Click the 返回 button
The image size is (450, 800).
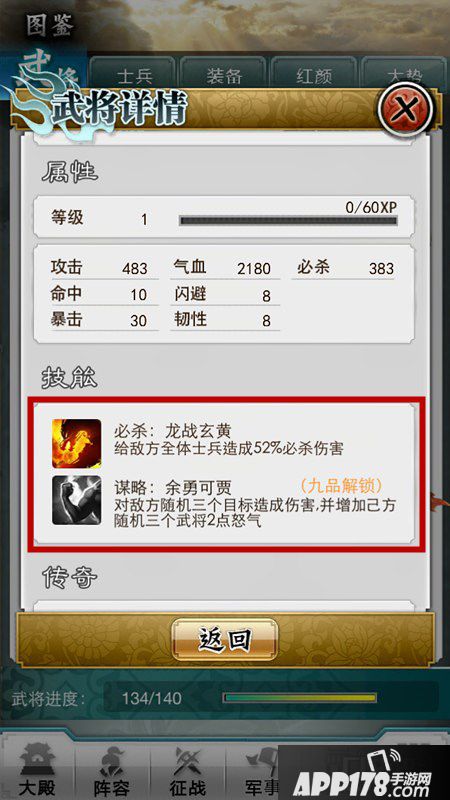click(224, 639)
